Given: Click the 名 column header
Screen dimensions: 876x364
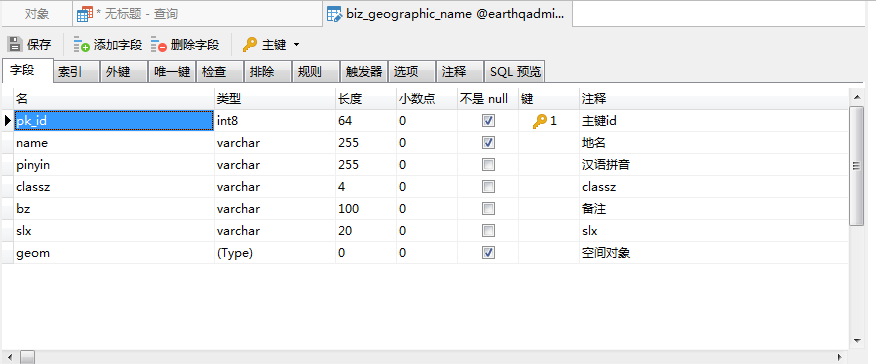Looking at the screenshot, I should point(114,99).
